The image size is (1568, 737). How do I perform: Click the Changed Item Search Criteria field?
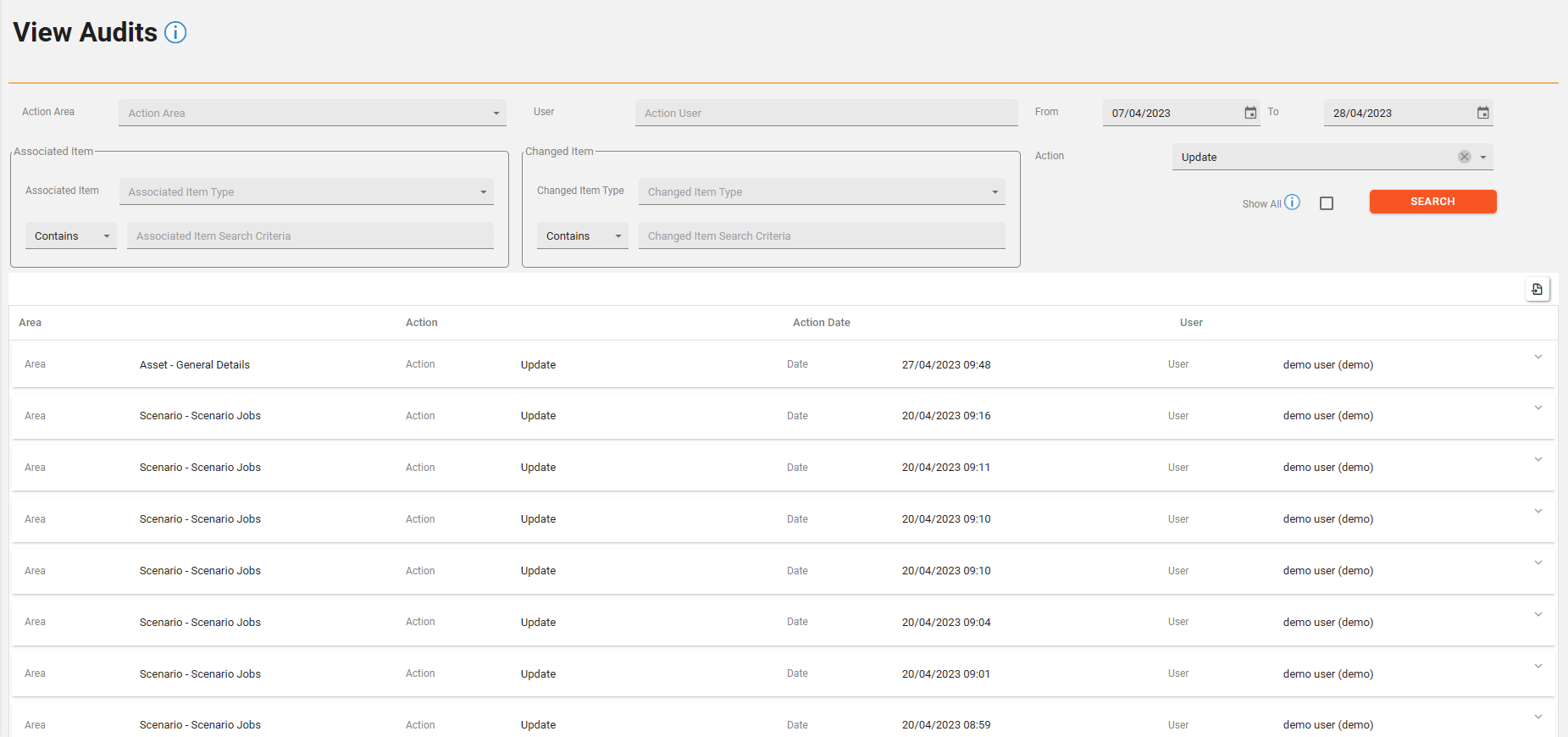click(x=821, y=236)
